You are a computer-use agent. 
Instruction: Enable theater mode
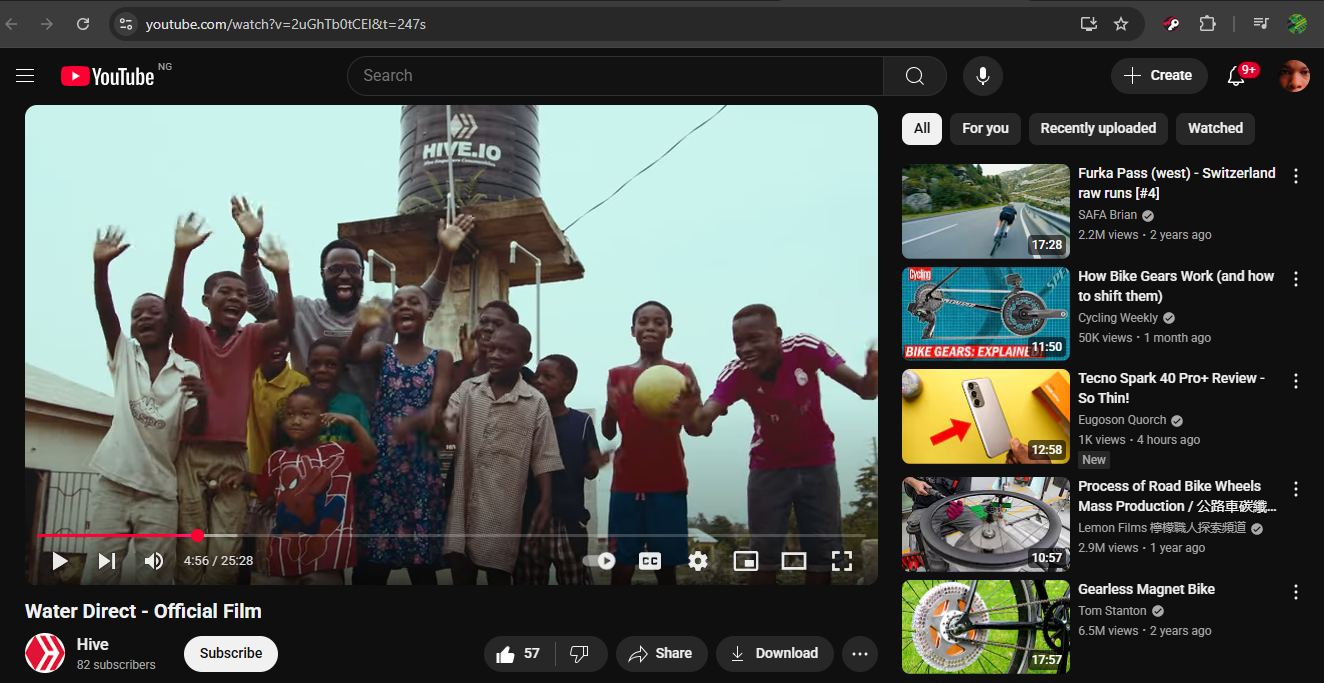(x=794, y=561)
